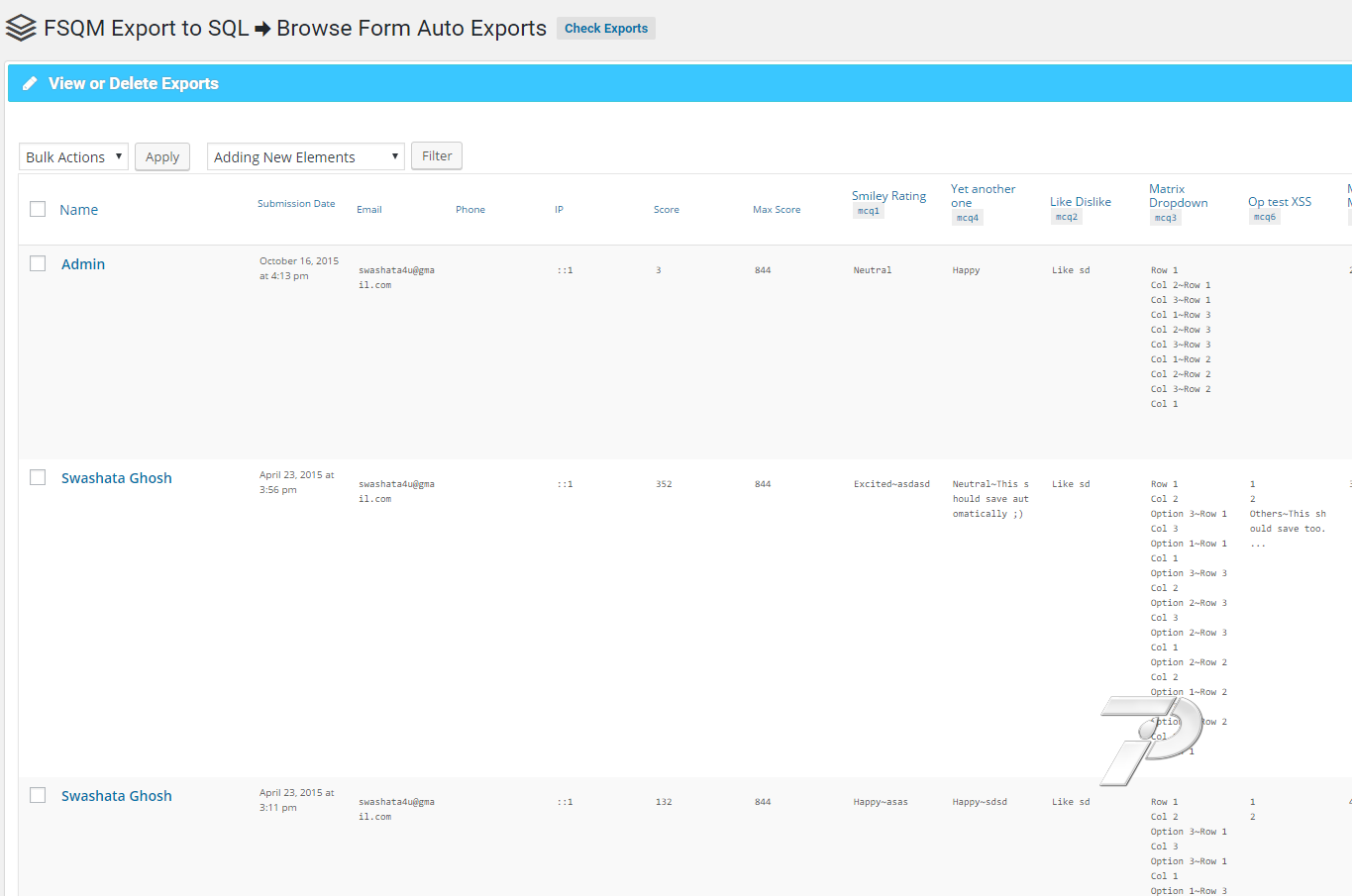
Task: Check the Swashata Ghosh 3:56 pm row checkbox
Action: pyautogui.click(x=38, y=477)
